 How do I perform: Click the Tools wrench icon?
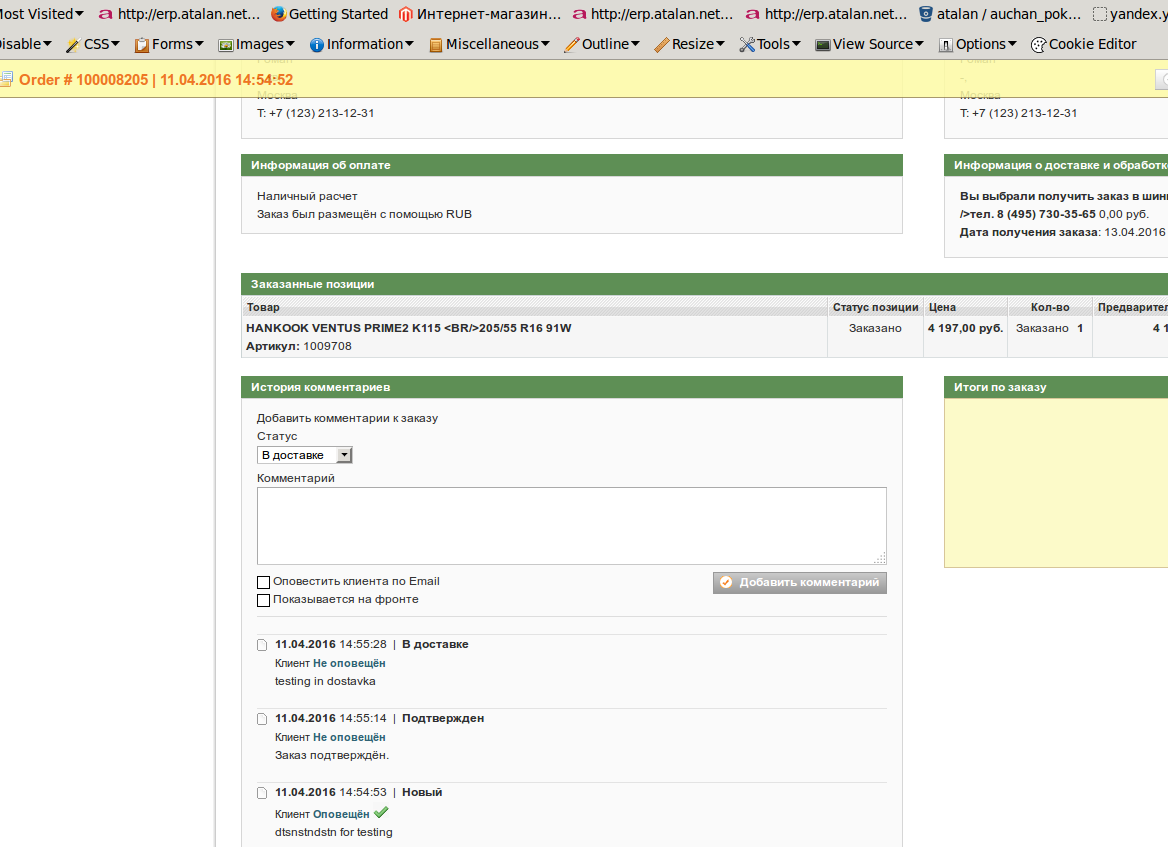click(747, 45)
